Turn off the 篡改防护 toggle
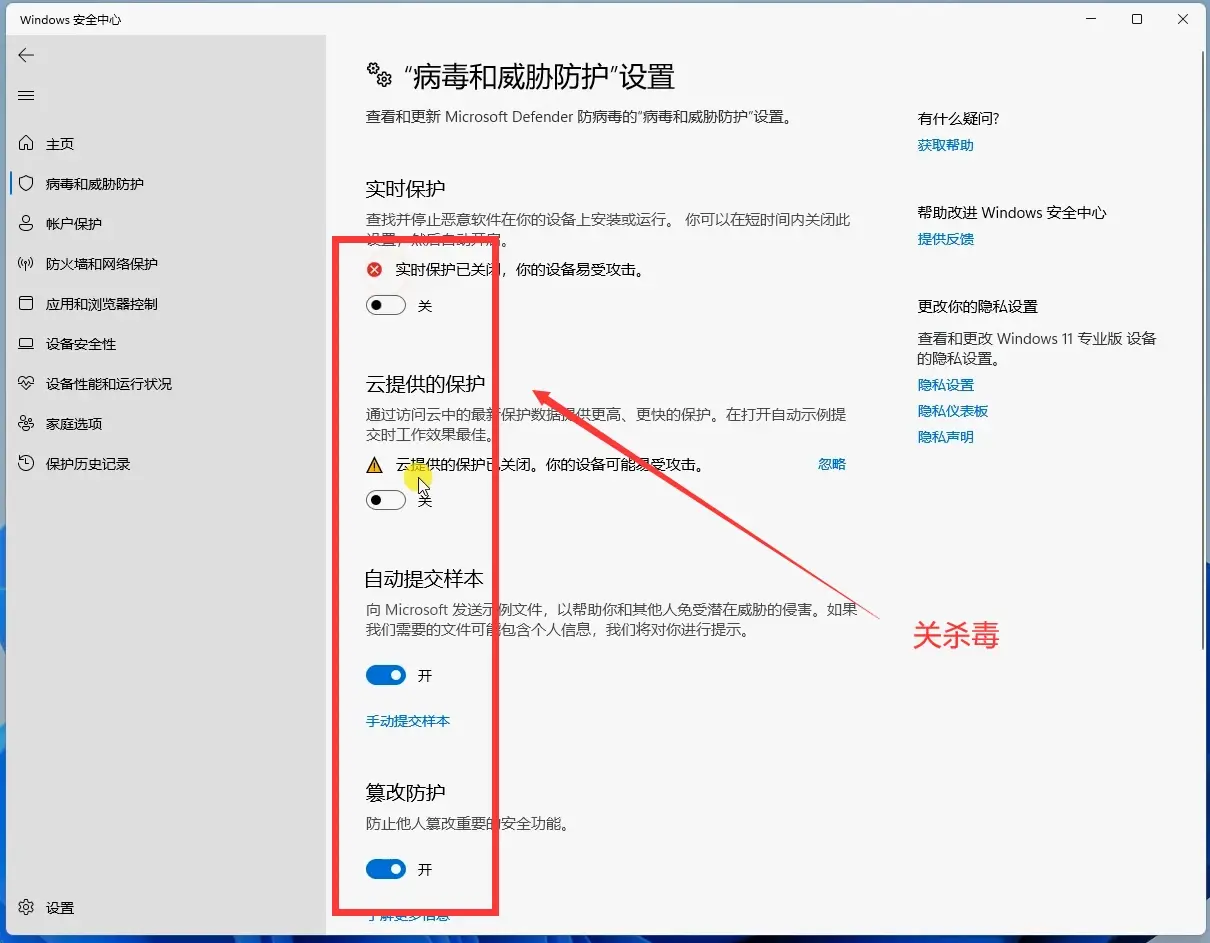 [x=386, y=870]
